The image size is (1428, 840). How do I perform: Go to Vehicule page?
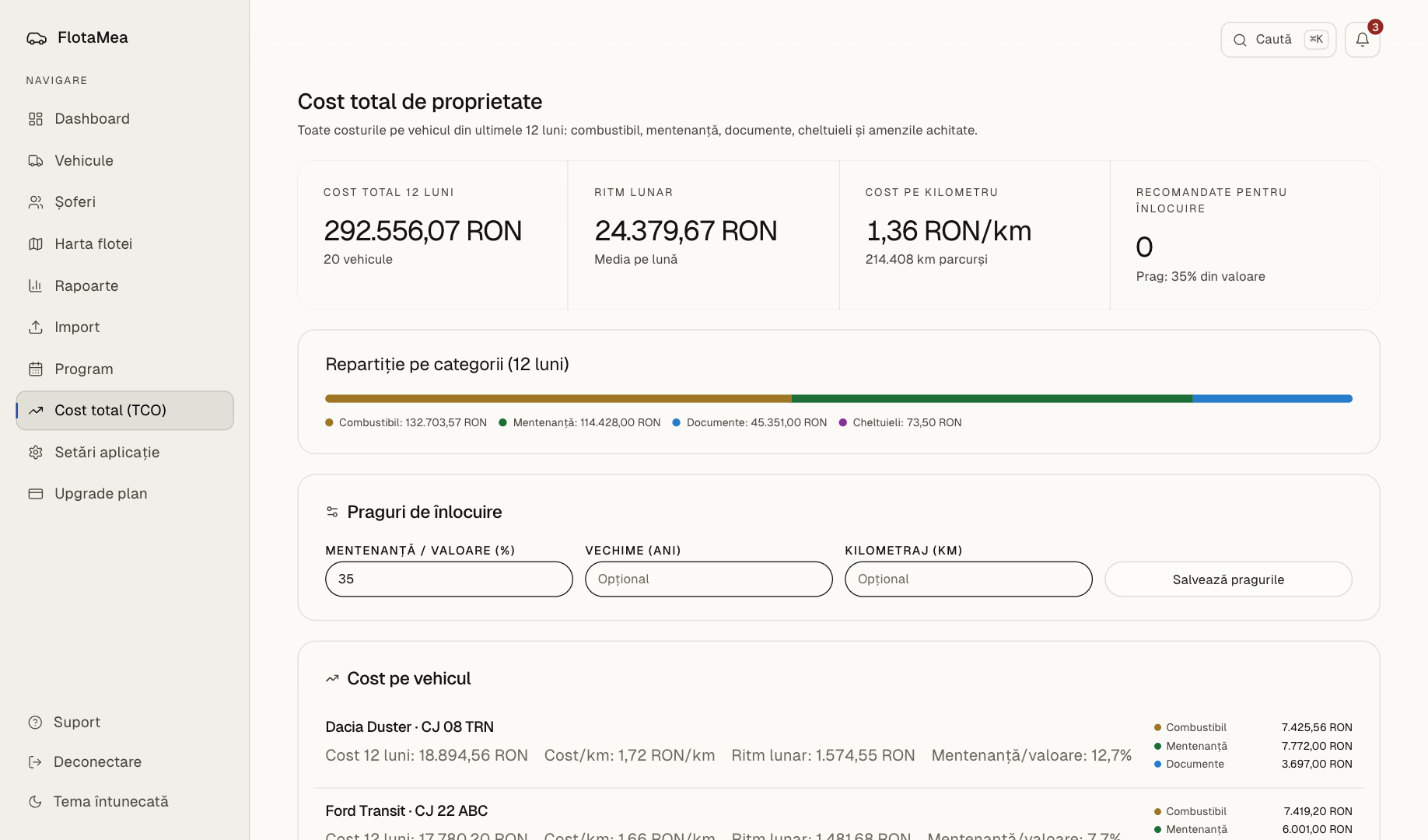coord(124,161)
